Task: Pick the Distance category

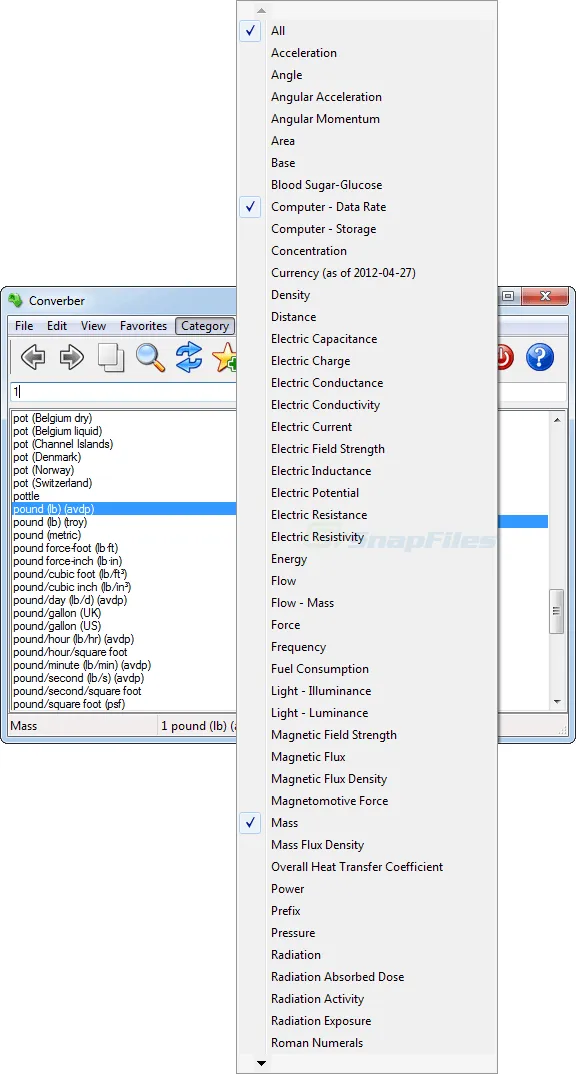Action: click(x=367, y=317)
